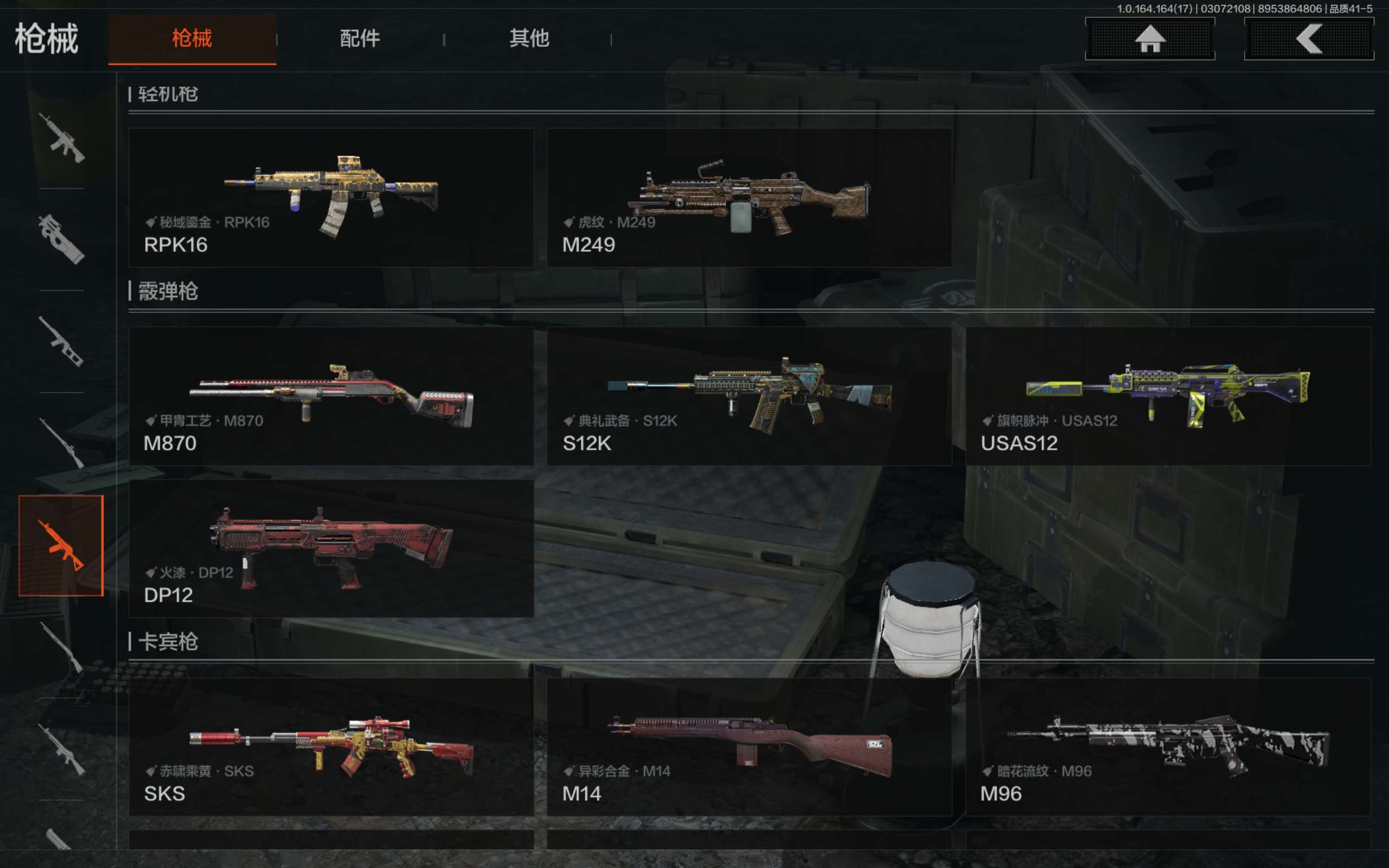Select the highlighted orange rifle category icon

click(61, 545)
